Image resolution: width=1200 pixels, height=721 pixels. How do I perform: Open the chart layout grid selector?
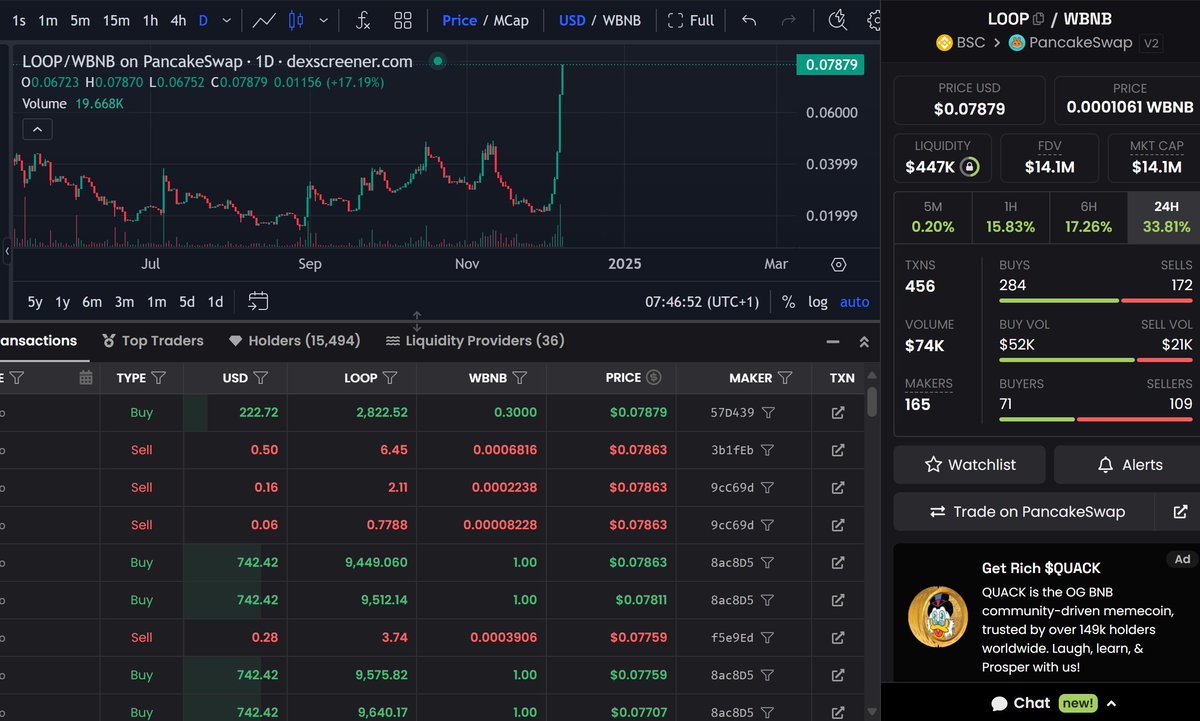pos(403,20)
